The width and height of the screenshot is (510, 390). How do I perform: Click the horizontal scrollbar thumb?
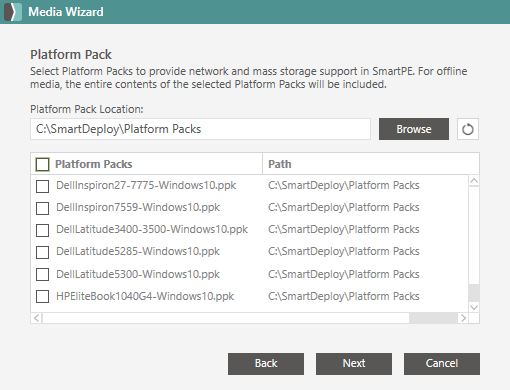pos(433,318)
